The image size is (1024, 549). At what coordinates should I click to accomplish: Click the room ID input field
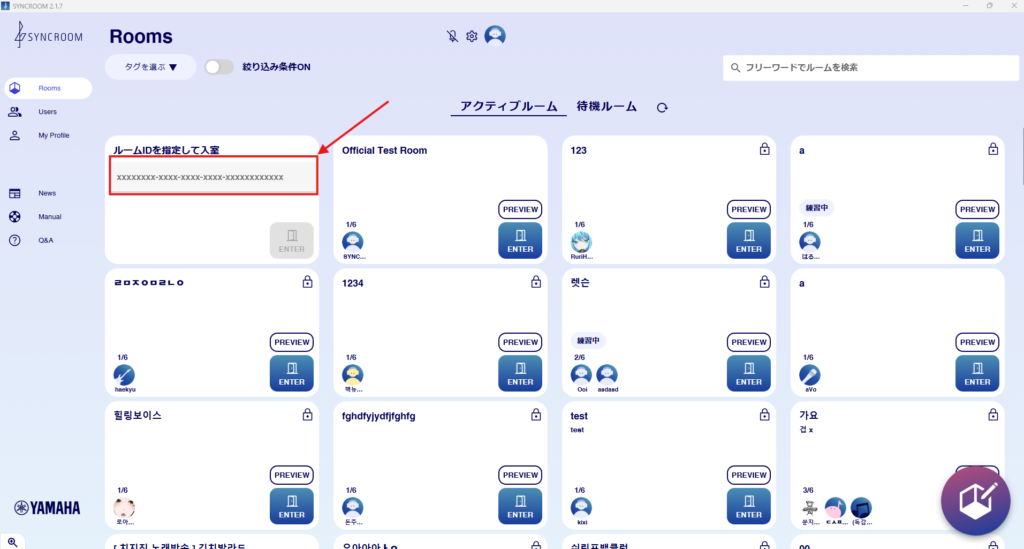pos(213,177)
